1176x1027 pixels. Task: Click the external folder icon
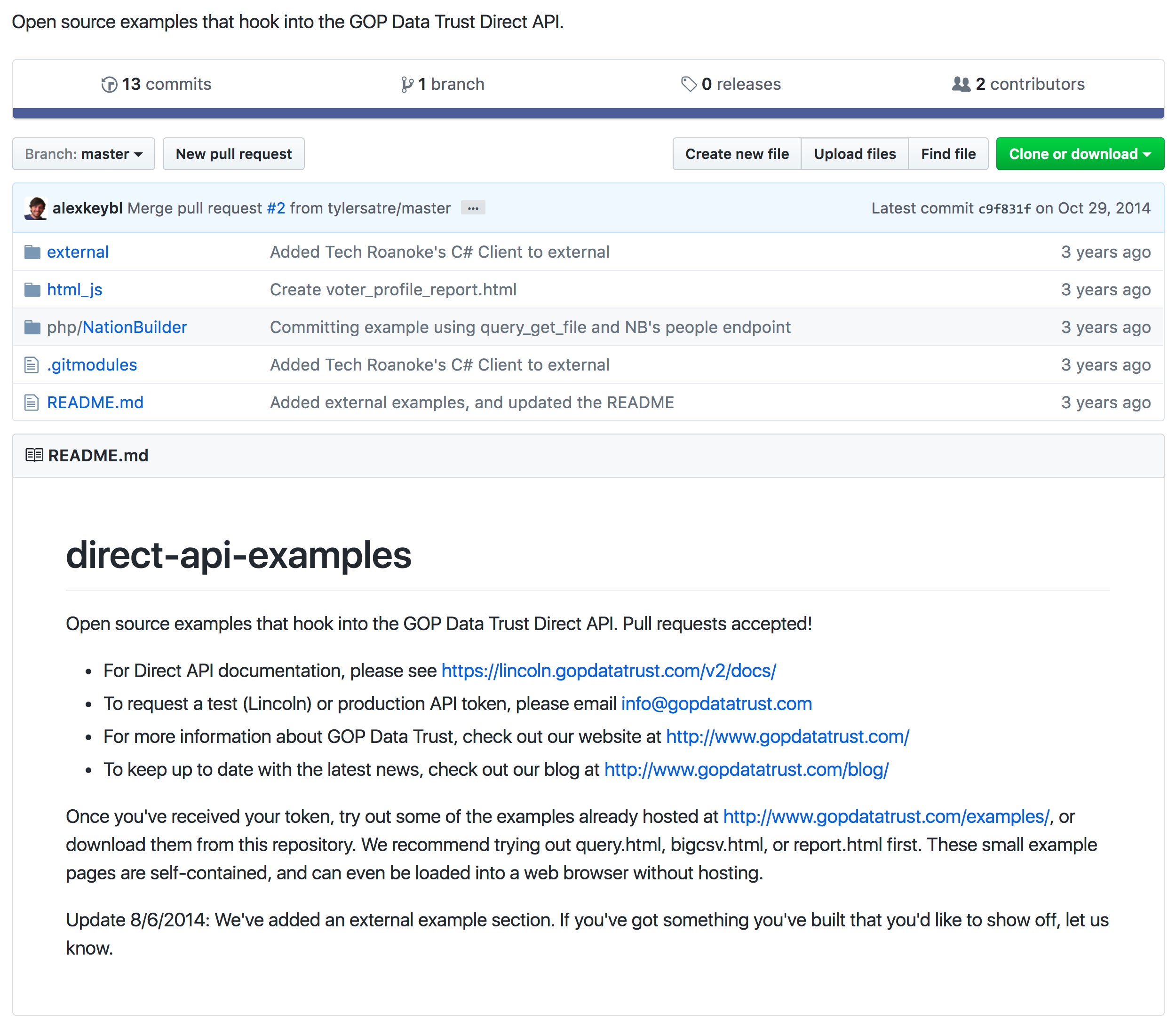pos(32,252)
